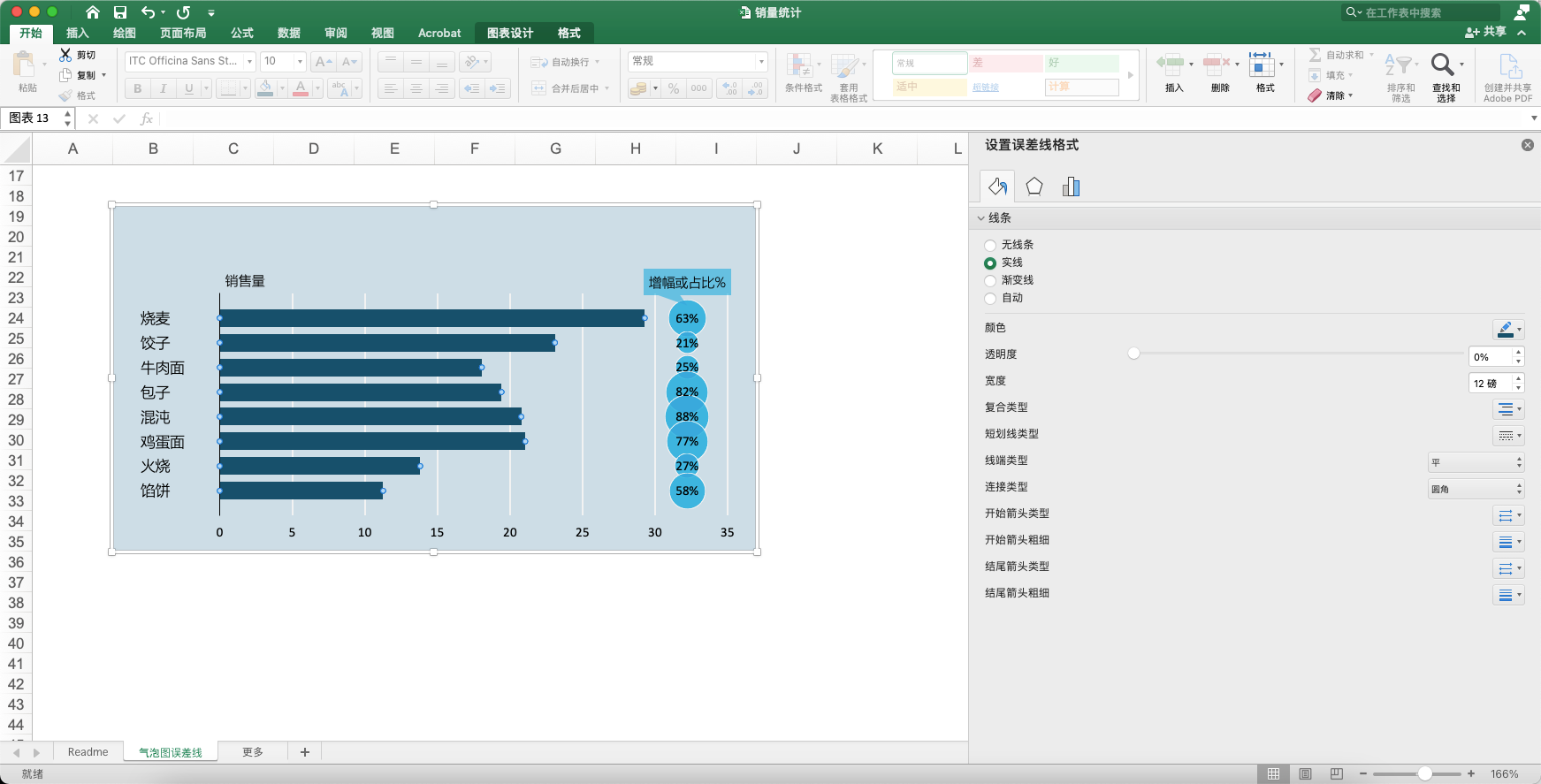Image resolution: width=1541 pixels, height=784 pixels.
Task: Open font name dropdown
Action: click(250, 61)
